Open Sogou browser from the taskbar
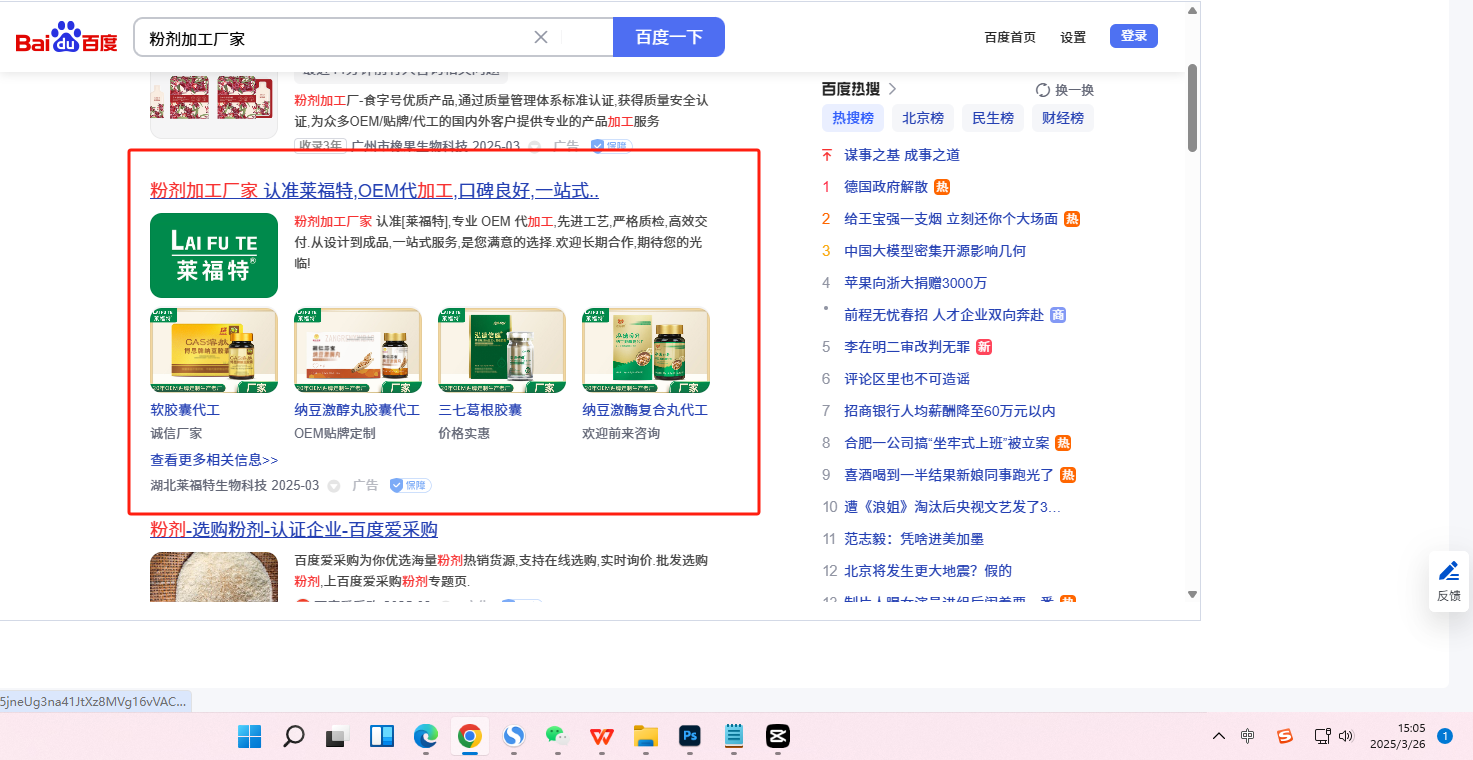This screenshot has height=760, width=1473. tap(513, 737)
